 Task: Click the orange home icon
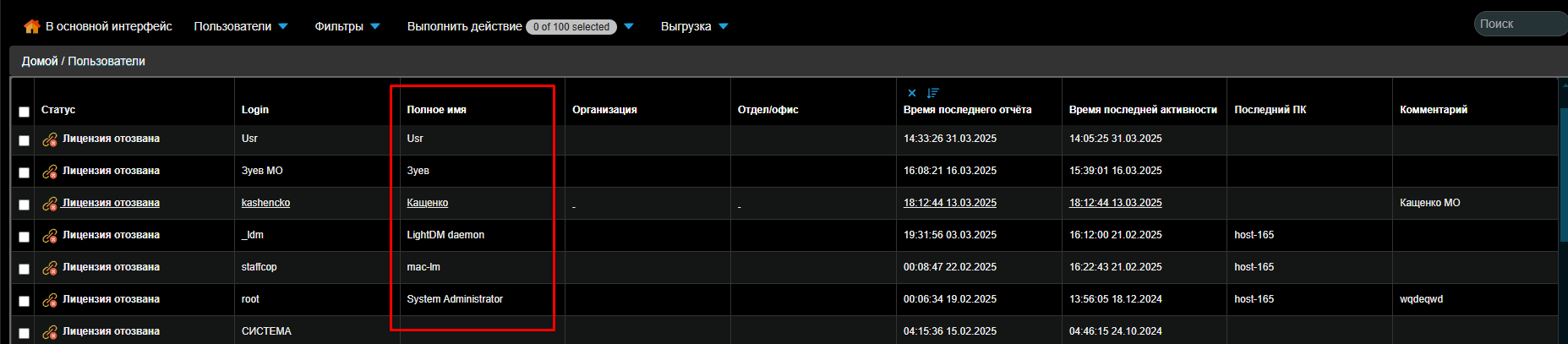(32, 26)
